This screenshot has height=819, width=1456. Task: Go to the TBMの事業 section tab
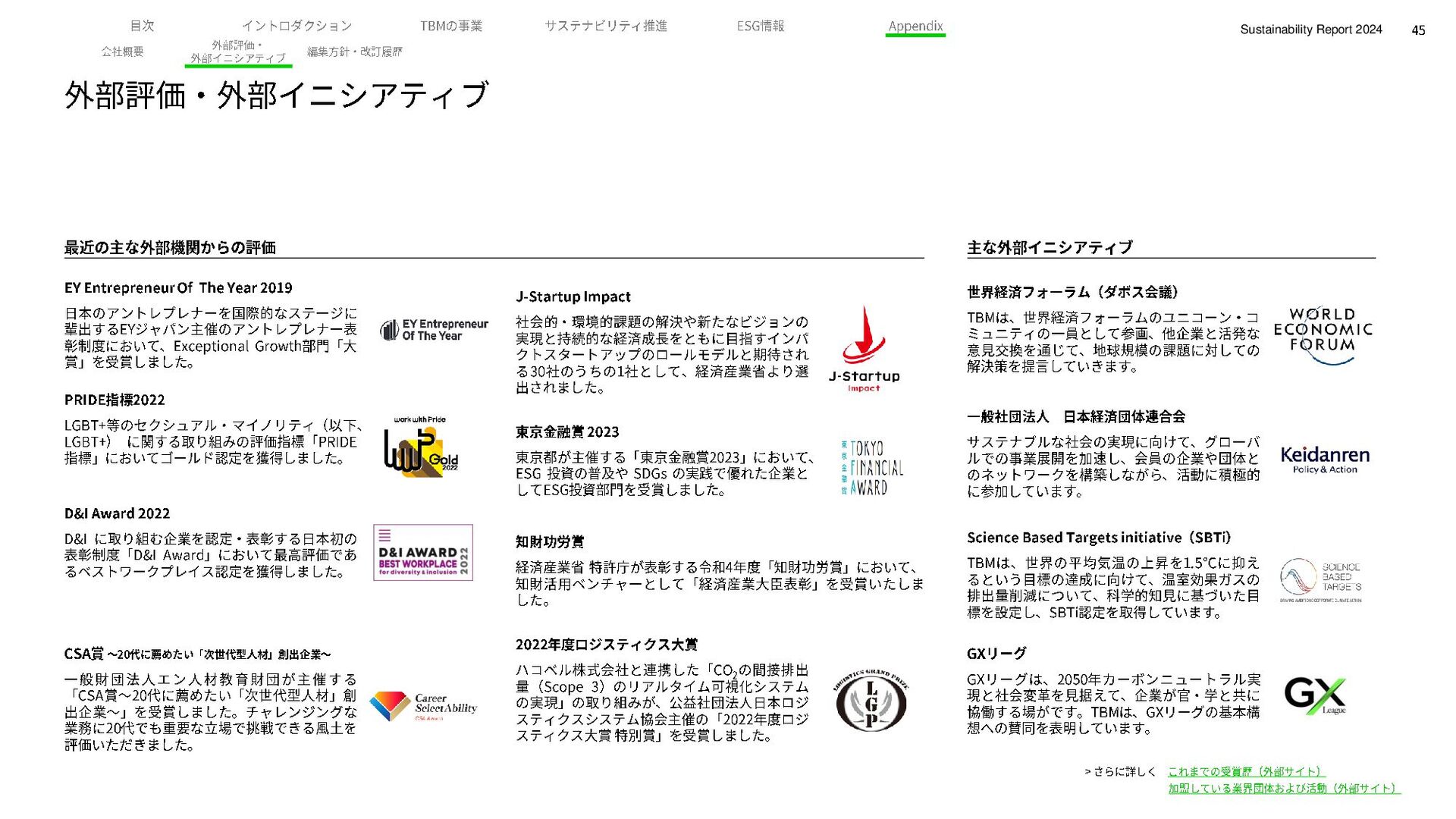450,26
